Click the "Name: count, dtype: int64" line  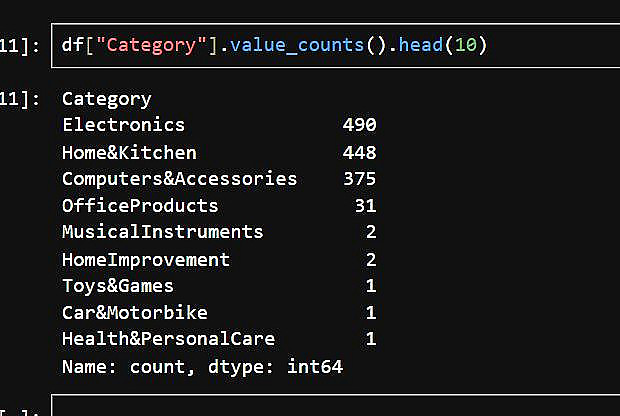(202, 366)
